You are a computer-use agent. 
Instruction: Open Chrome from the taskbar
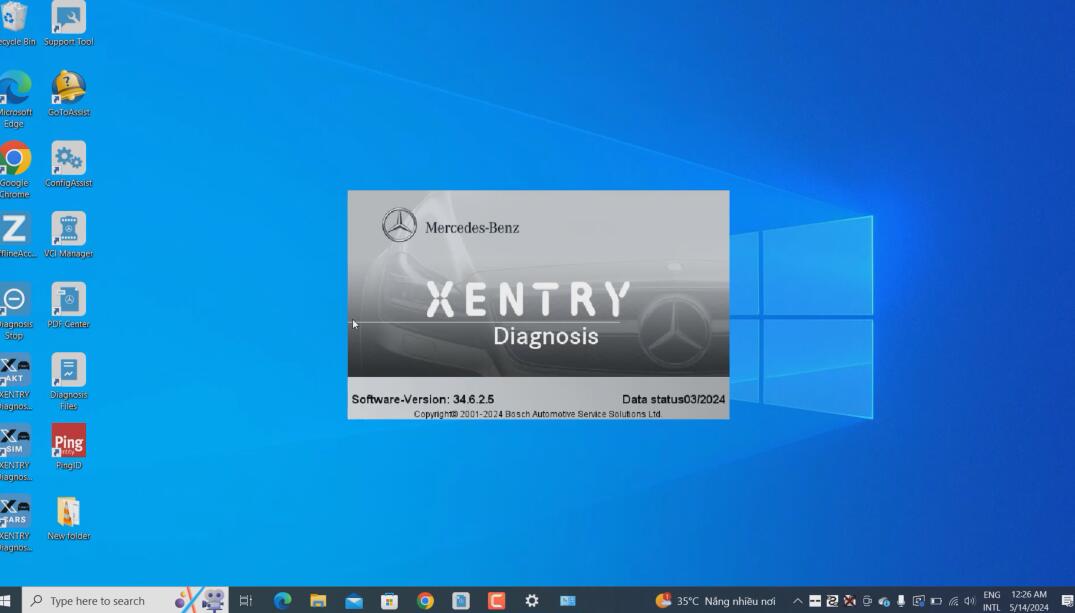[x=425, y=601]
